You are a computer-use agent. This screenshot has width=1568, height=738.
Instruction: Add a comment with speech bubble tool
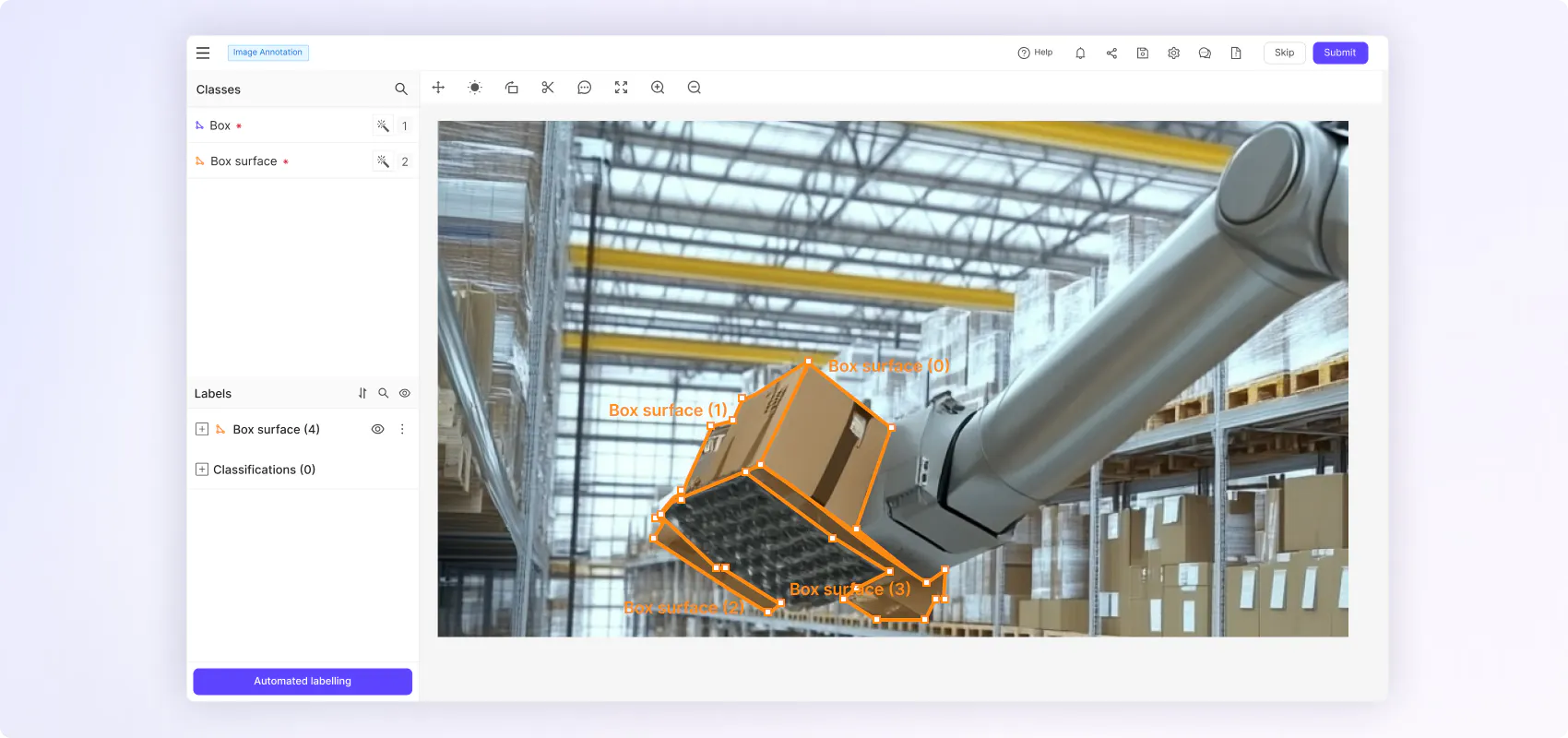coord(584,88)
